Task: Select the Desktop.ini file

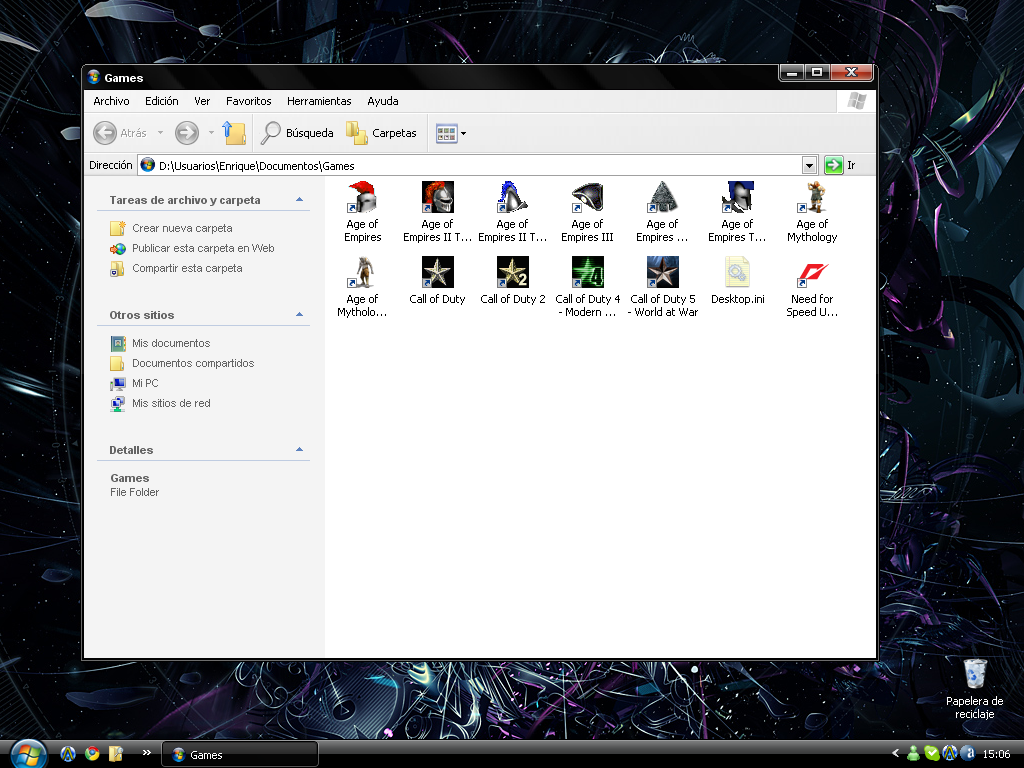Action: 737,281
